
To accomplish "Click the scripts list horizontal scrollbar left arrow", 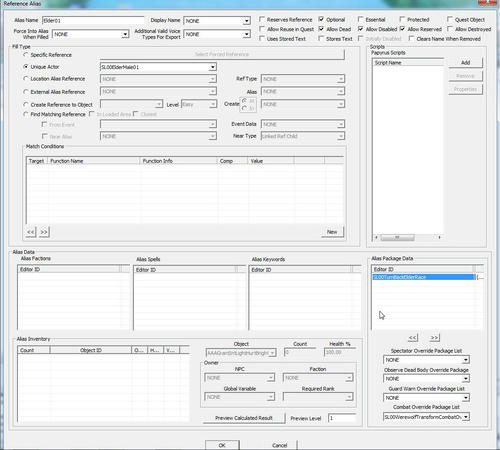I will (x=376, y=237).
